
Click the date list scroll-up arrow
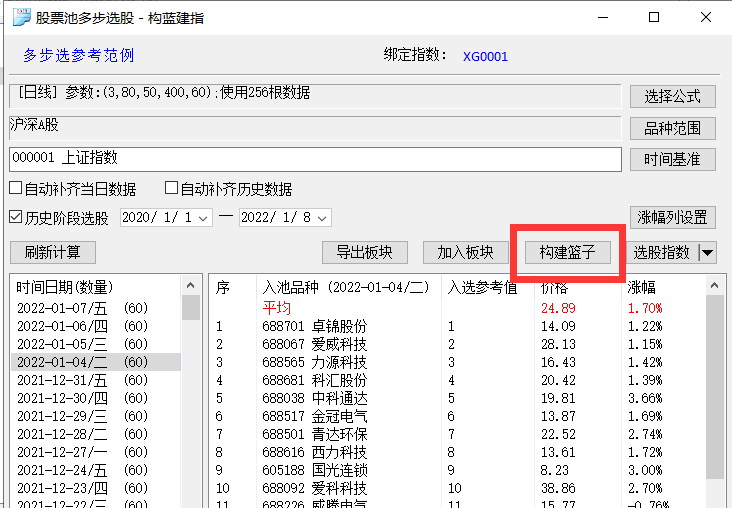[190, 286]
